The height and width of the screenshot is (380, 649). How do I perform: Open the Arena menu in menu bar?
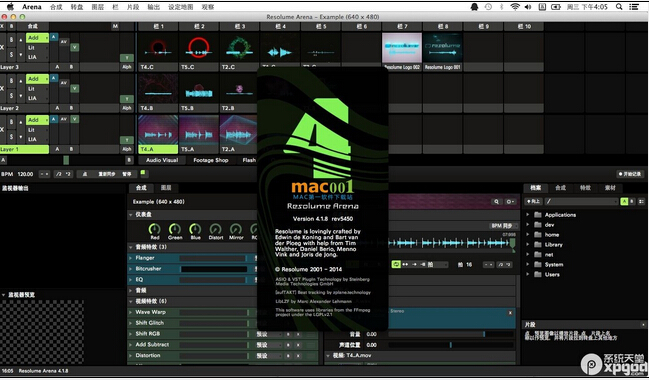[x=31, y=7]
